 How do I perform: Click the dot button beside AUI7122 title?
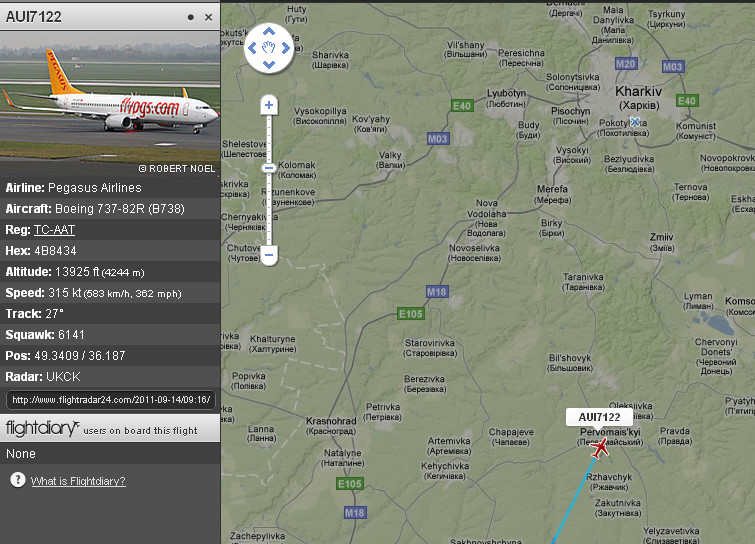(x=191, y=17)
